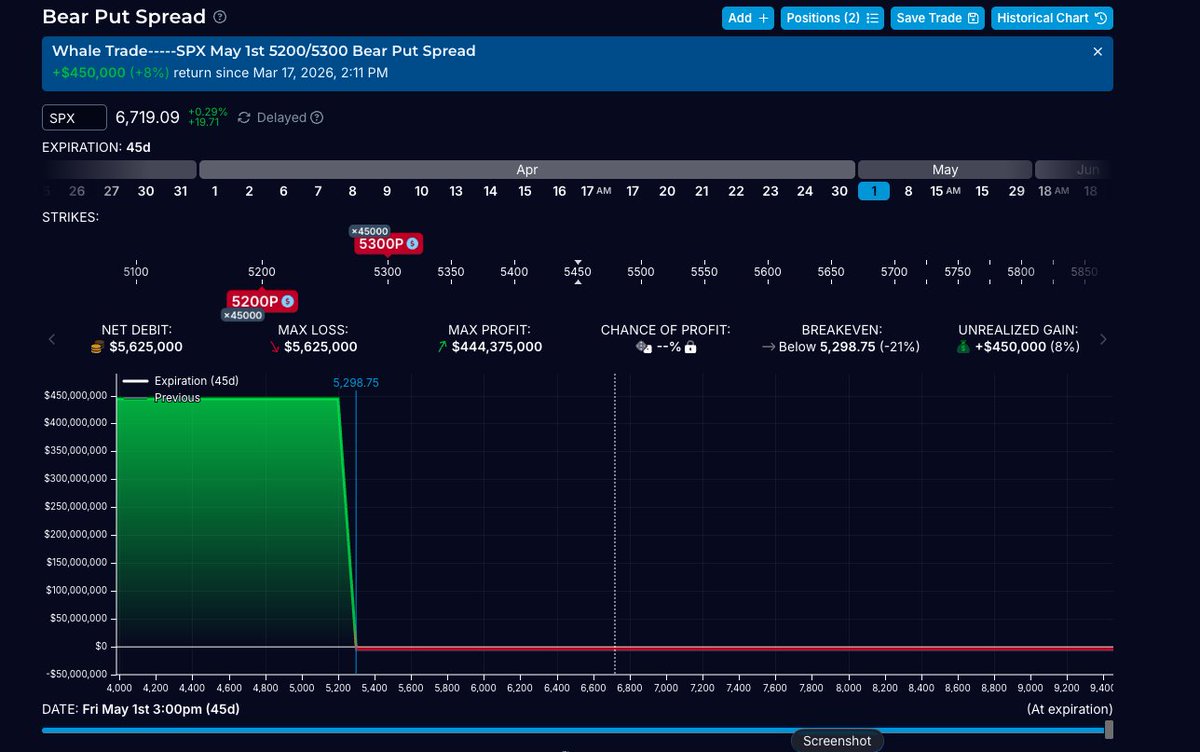
Task: Click the 5,298.75 breakeven chart label
Action: coord(356,382)
